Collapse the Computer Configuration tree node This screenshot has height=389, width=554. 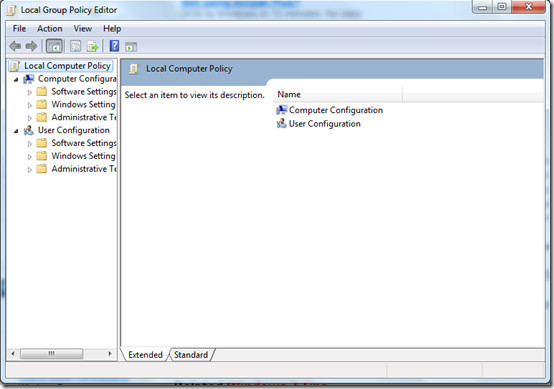[16, 79]
